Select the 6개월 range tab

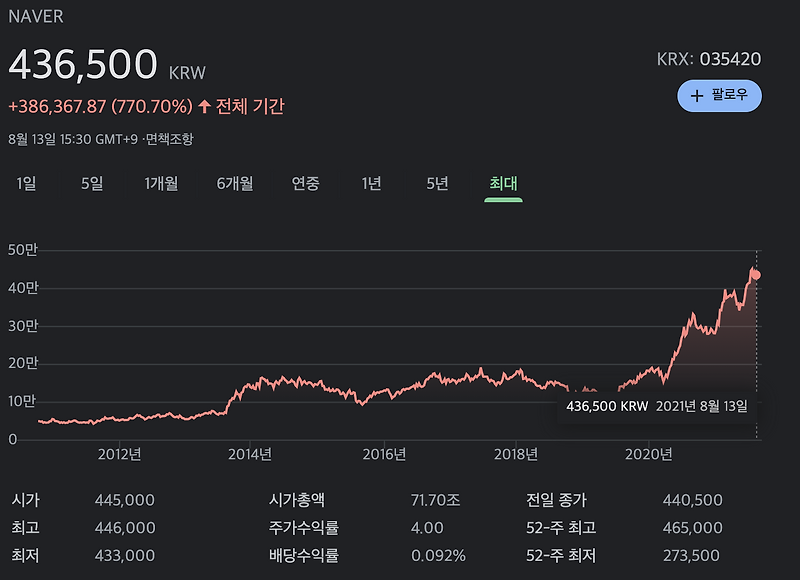coord(235,183)
